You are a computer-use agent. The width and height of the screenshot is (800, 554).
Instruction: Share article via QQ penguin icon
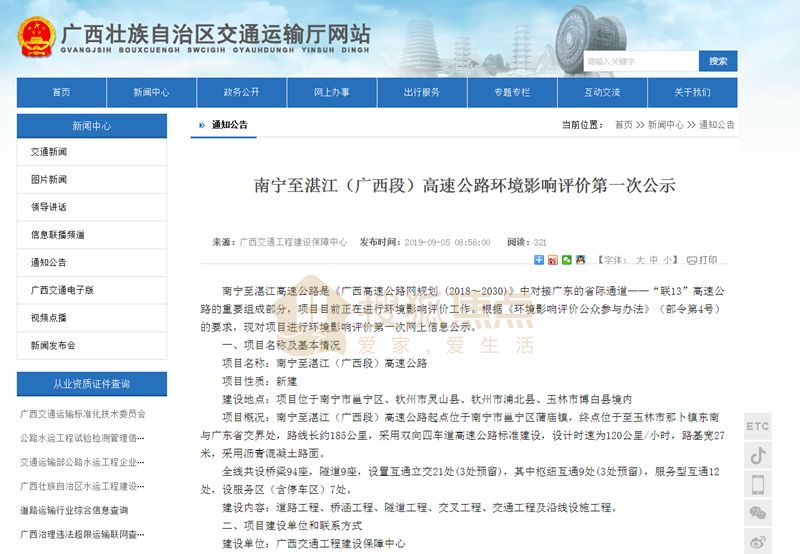point(580,260)
